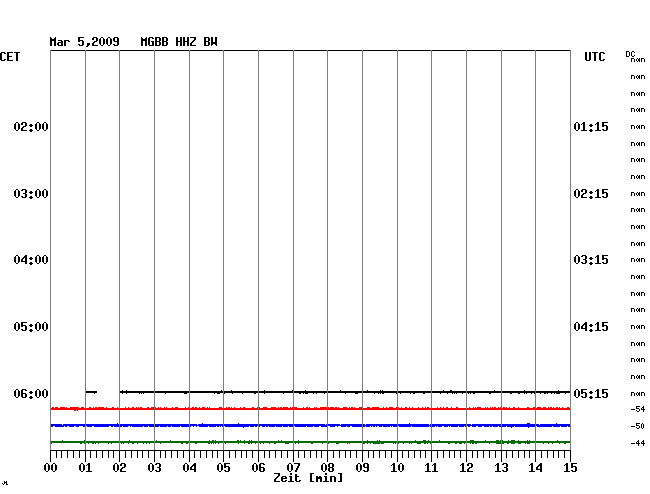Click the green seismogram trace
The height and width of the screenshot is (494, 650).
tap(310, 442)
